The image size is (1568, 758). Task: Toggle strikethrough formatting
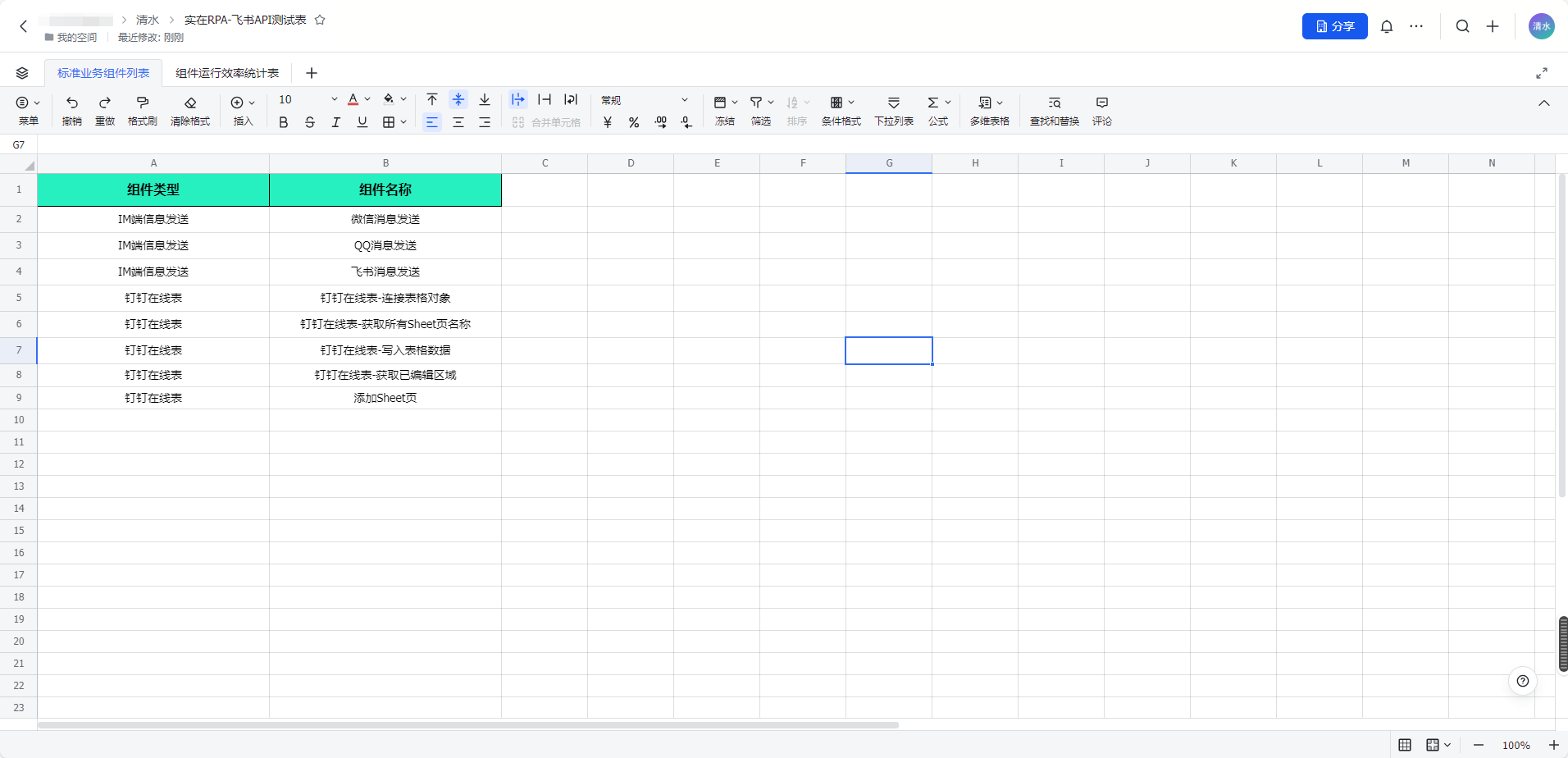[309, 122]
